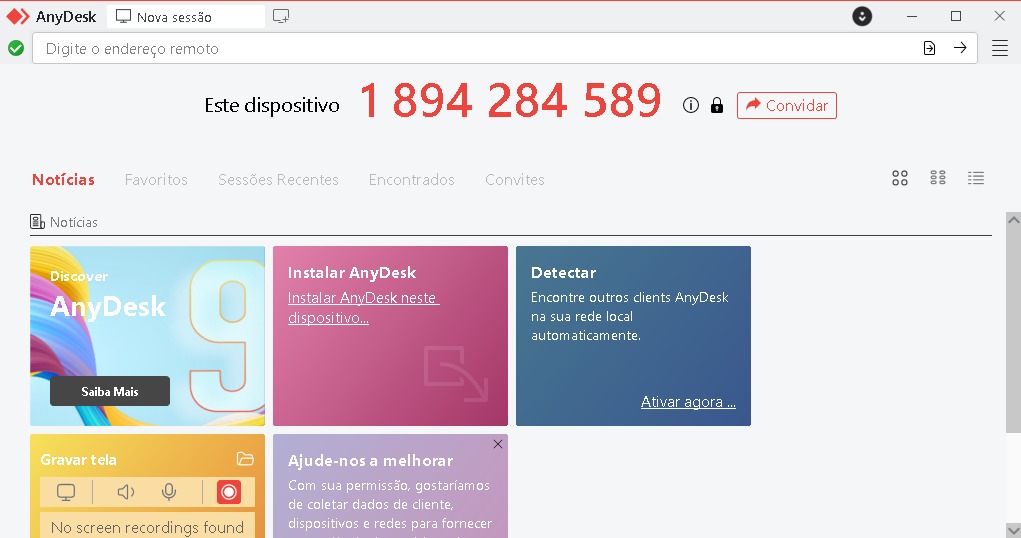The height and width of the screenshot is (538, 1021).
Task: Click the Discover AnyDesk 9 banner
Action: tap(148, 336)
